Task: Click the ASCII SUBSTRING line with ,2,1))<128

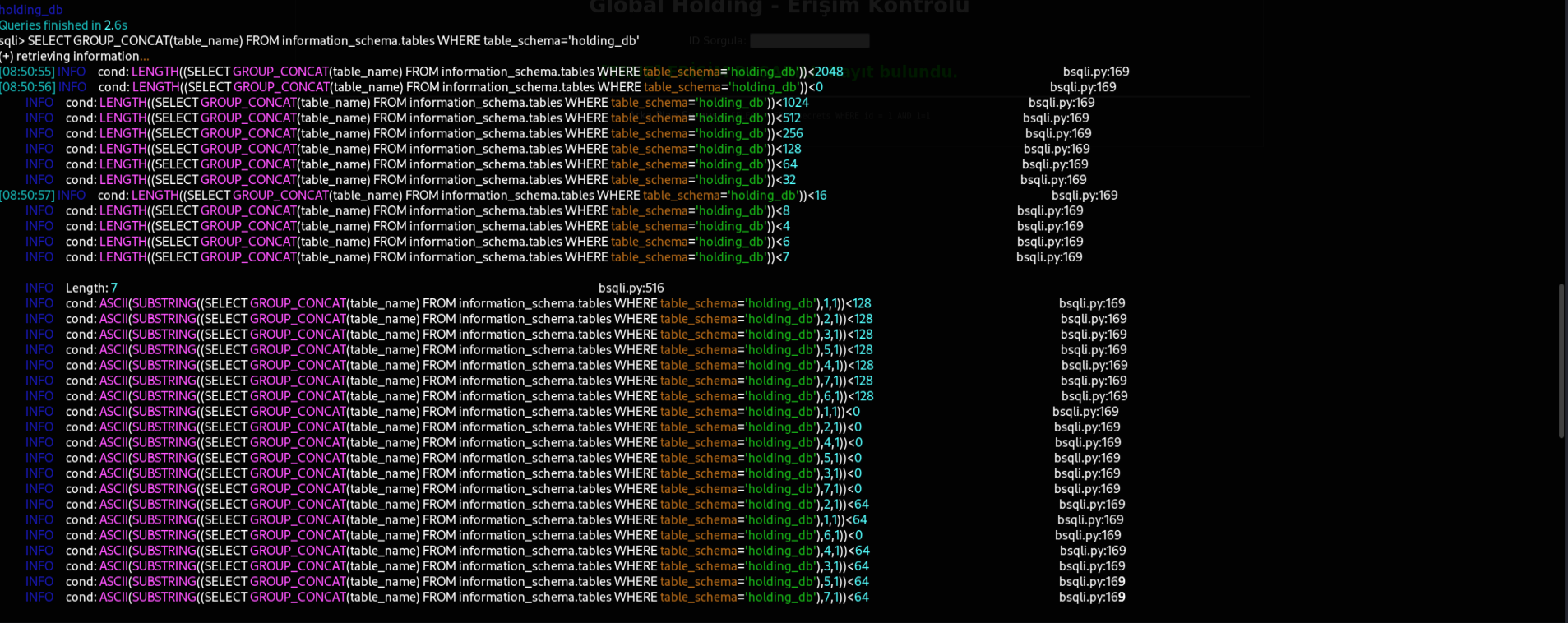Action: click(469, 319)
